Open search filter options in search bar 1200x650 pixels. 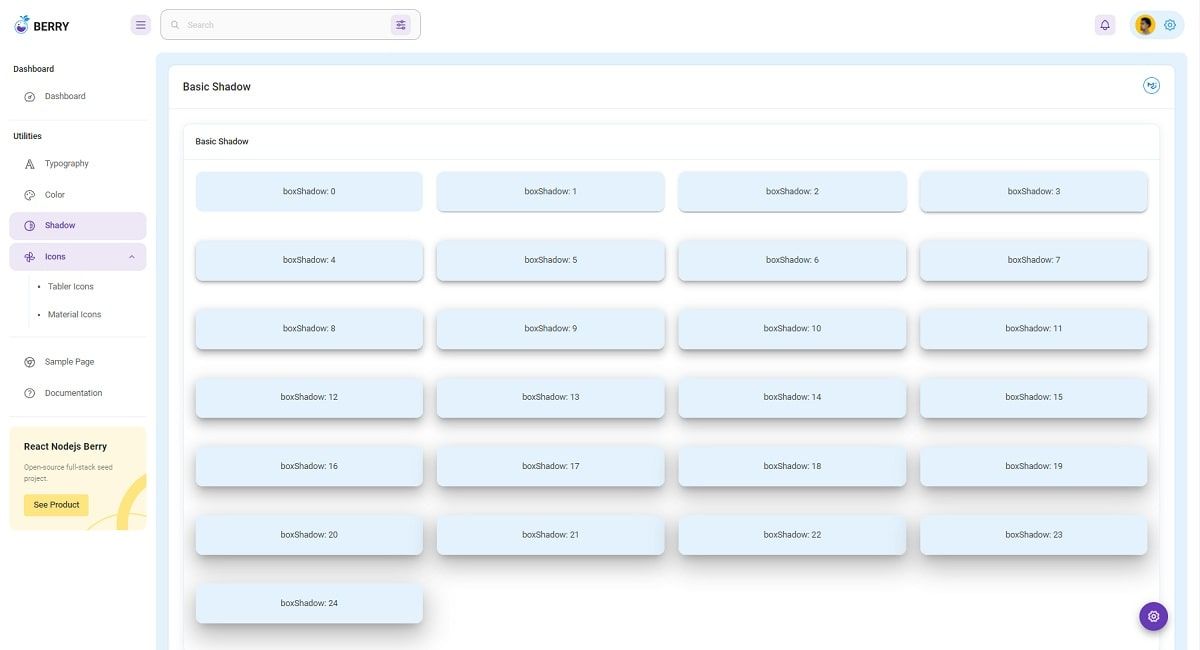tap(397, 22)
